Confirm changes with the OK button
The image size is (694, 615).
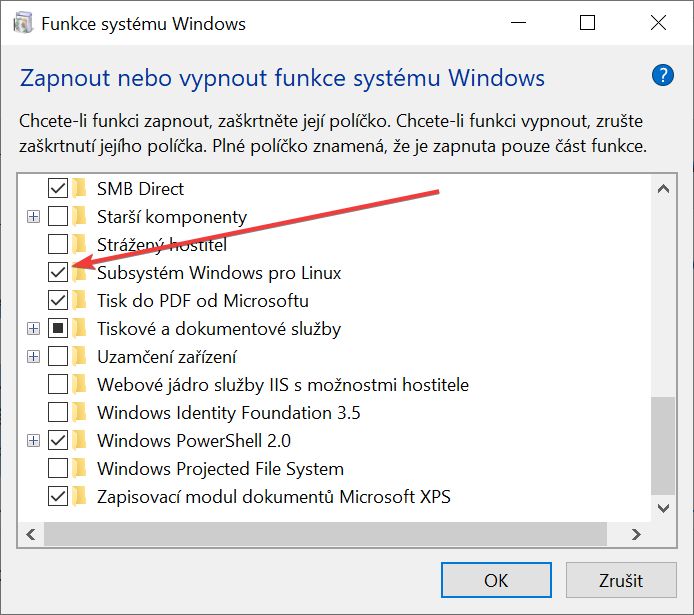point(496,580)
